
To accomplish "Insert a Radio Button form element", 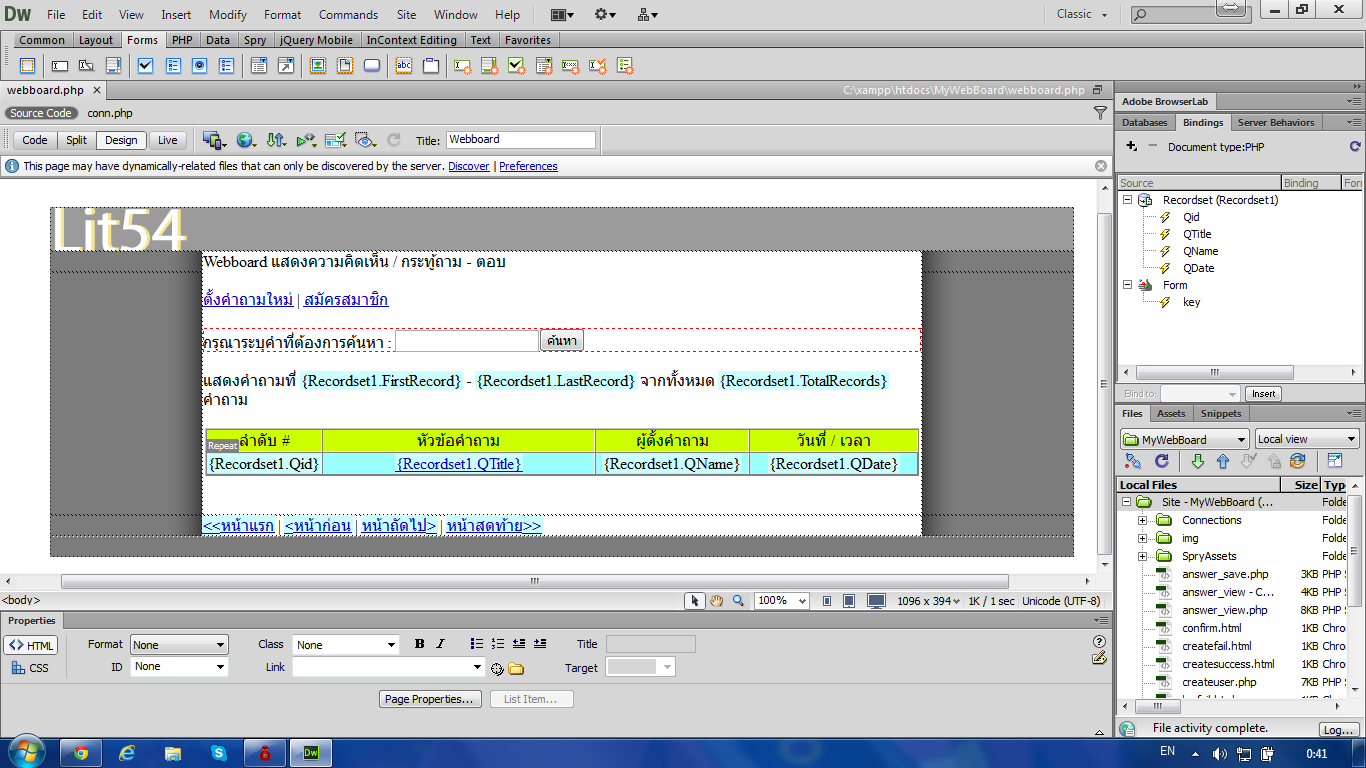I will tap(199, 66).
